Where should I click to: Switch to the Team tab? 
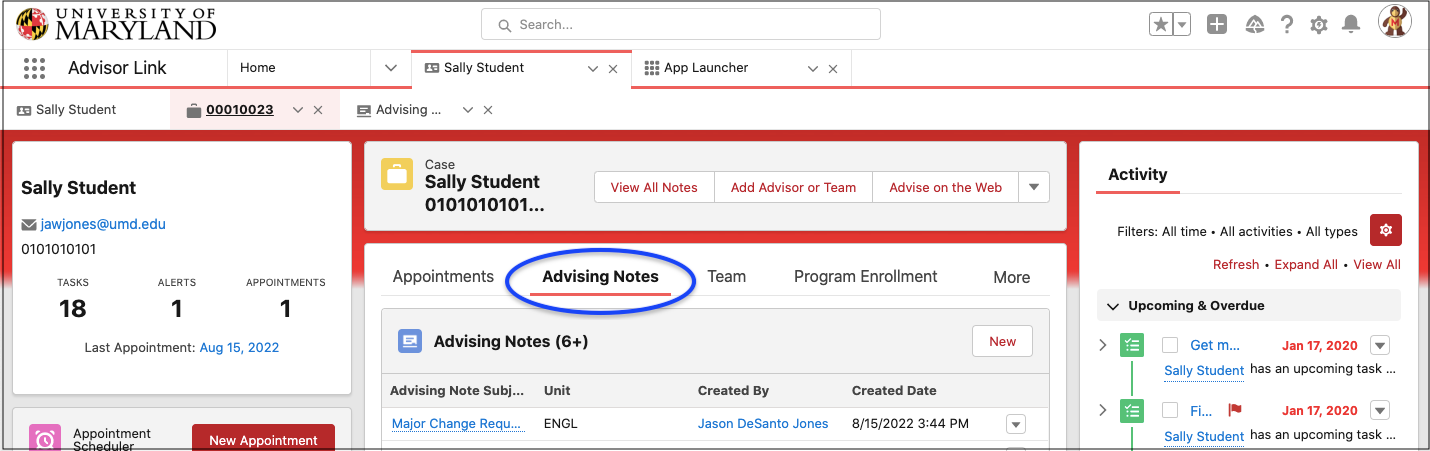(x=727, y=277)
